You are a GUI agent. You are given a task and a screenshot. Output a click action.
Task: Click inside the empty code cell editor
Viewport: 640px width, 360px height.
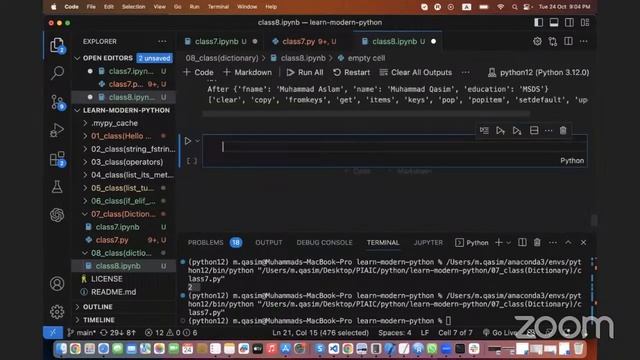(x=394, y=147)
